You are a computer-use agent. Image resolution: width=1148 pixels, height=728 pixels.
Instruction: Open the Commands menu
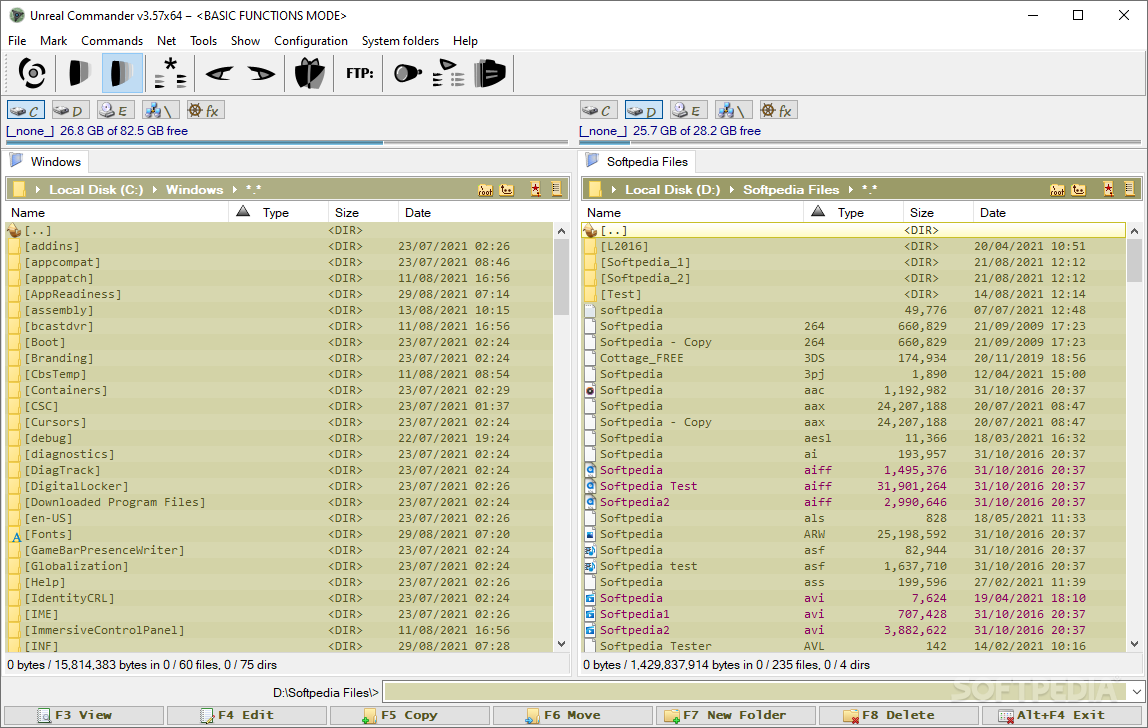[x=112, y=41]
